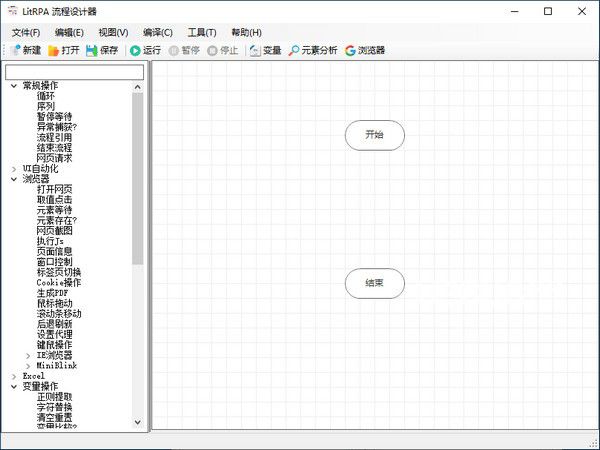Select 键鼠操作 activity
The height and width of the screenshot is (450, 600).
(x=54, y=345)
